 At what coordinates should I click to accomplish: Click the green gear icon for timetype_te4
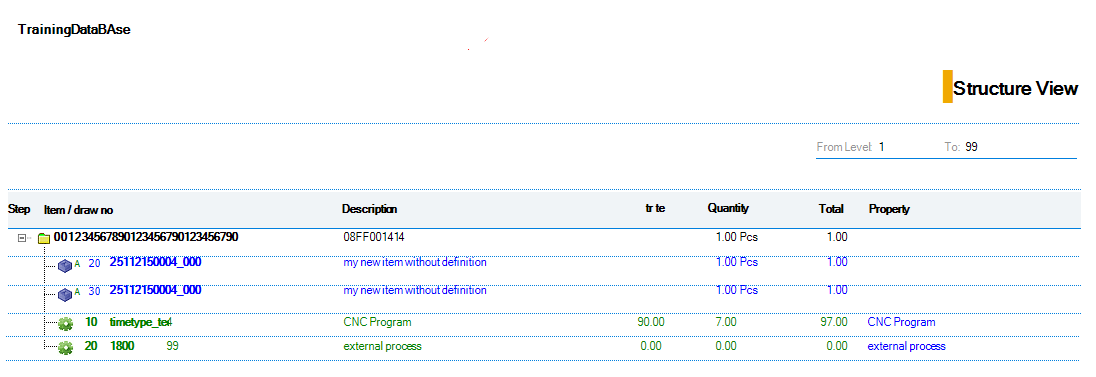66,324
